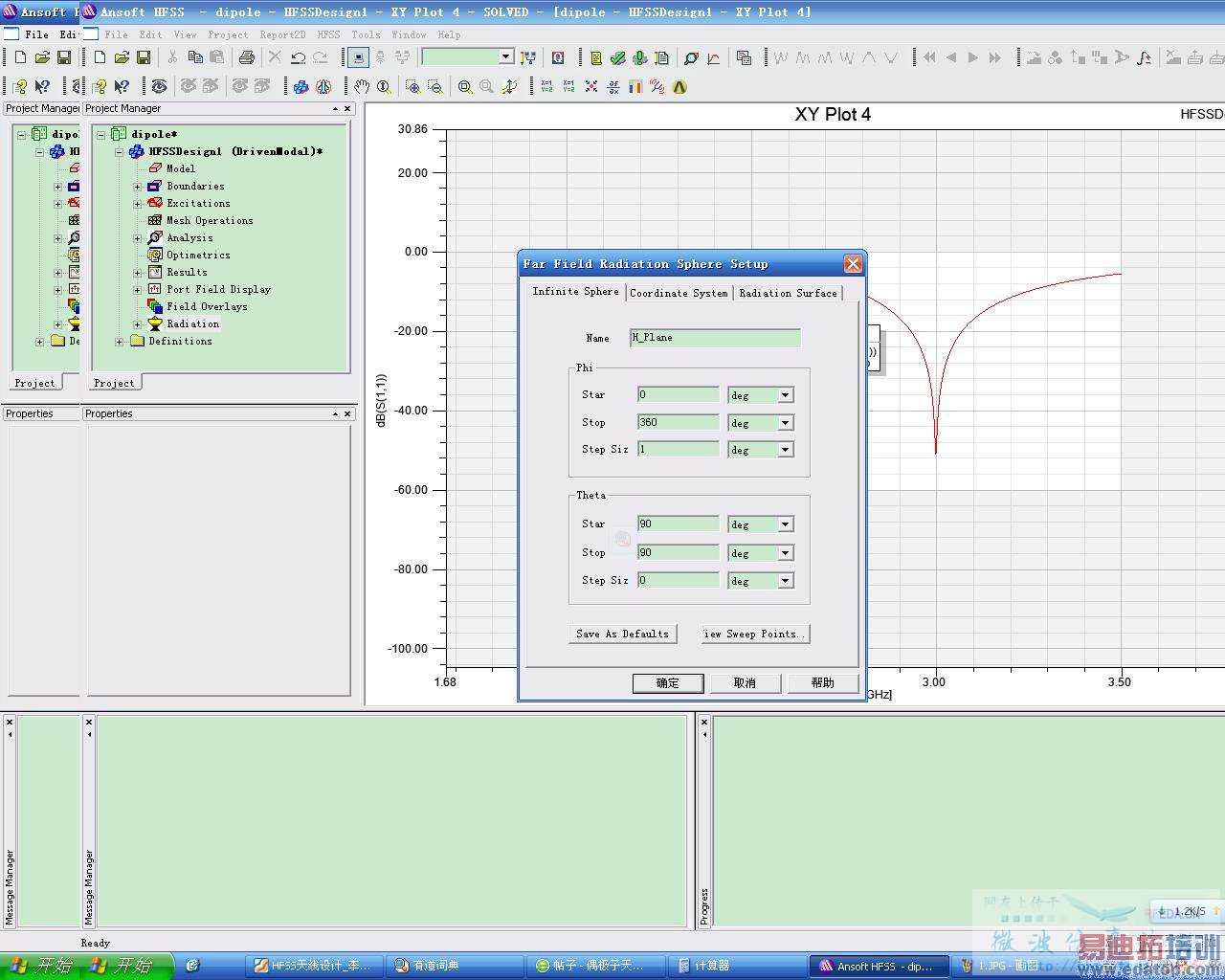Image resolution: width=1225 pixels, height=980 pixels.
Task: Open the Radiation Surface tab
Action: pos(788,293)
